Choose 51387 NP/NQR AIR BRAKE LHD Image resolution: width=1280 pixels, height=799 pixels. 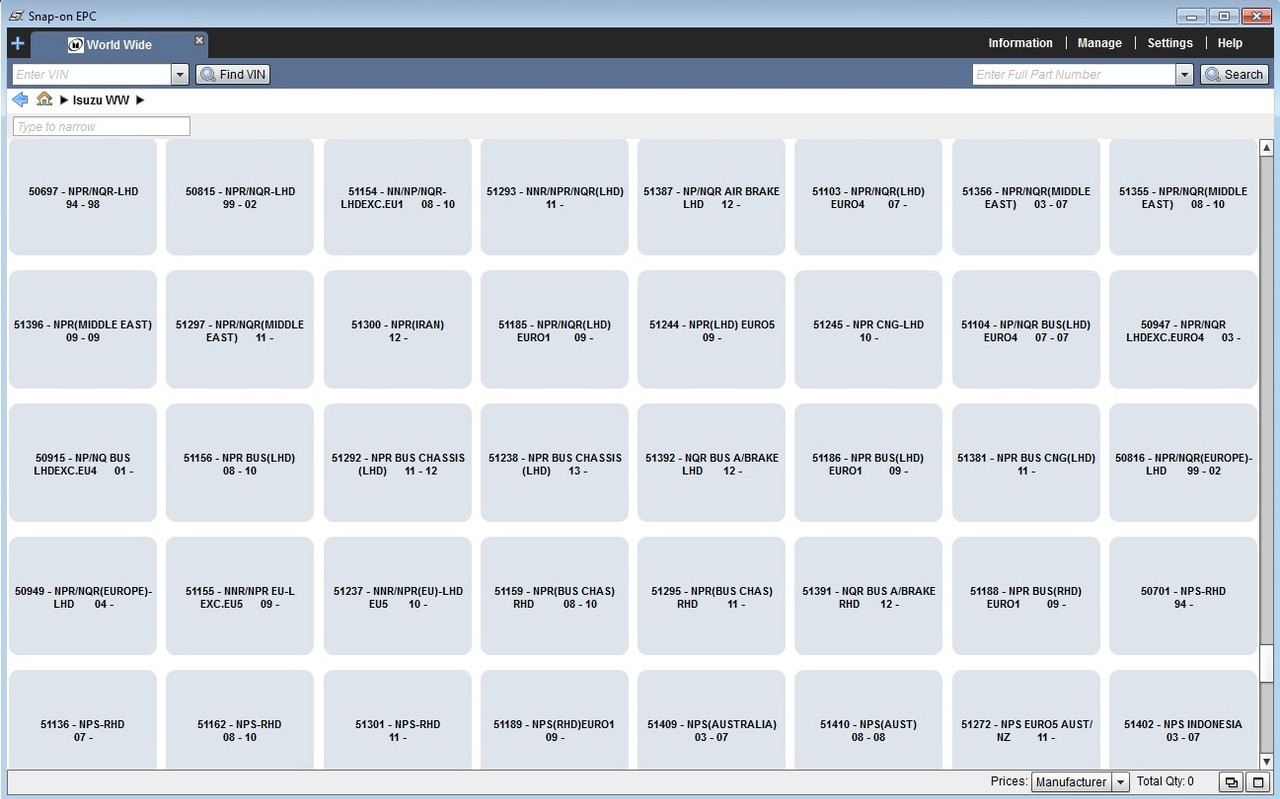point(712,197)
